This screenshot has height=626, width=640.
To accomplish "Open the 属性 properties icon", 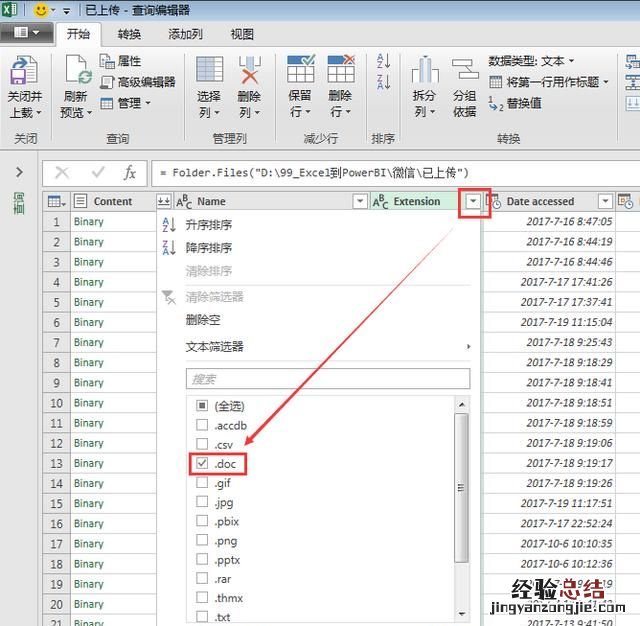I will [107, 62].
